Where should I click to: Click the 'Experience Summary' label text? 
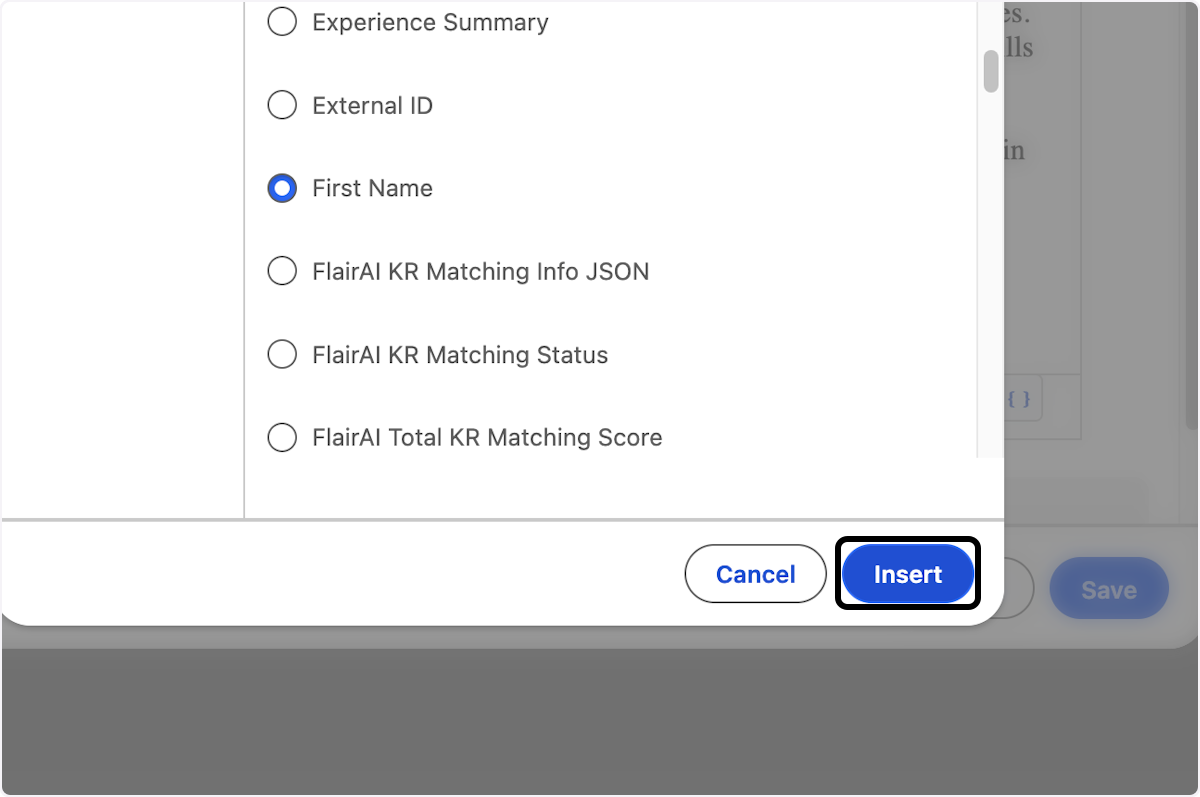(430, 22)
